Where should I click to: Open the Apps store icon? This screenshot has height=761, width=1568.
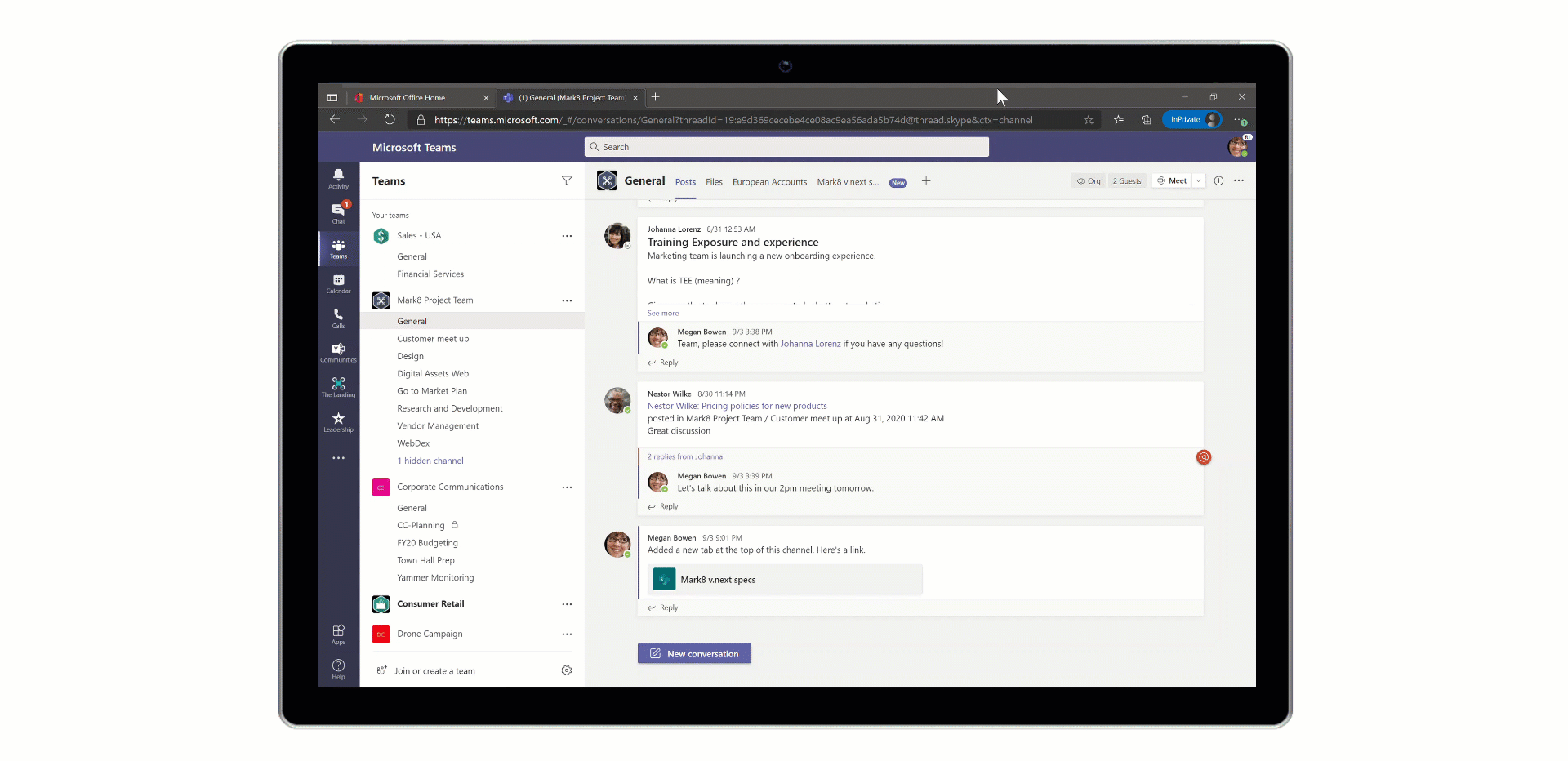338,634
